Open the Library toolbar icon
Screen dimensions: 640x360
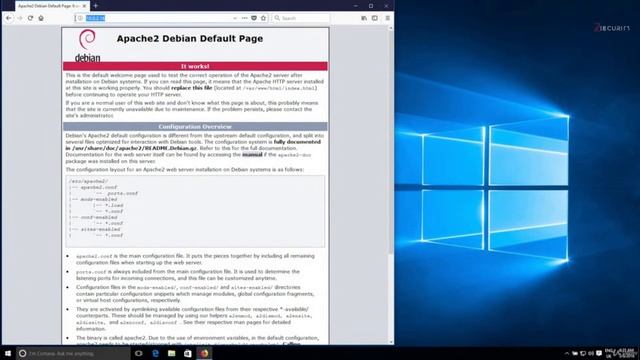click(x=364, y=18)
